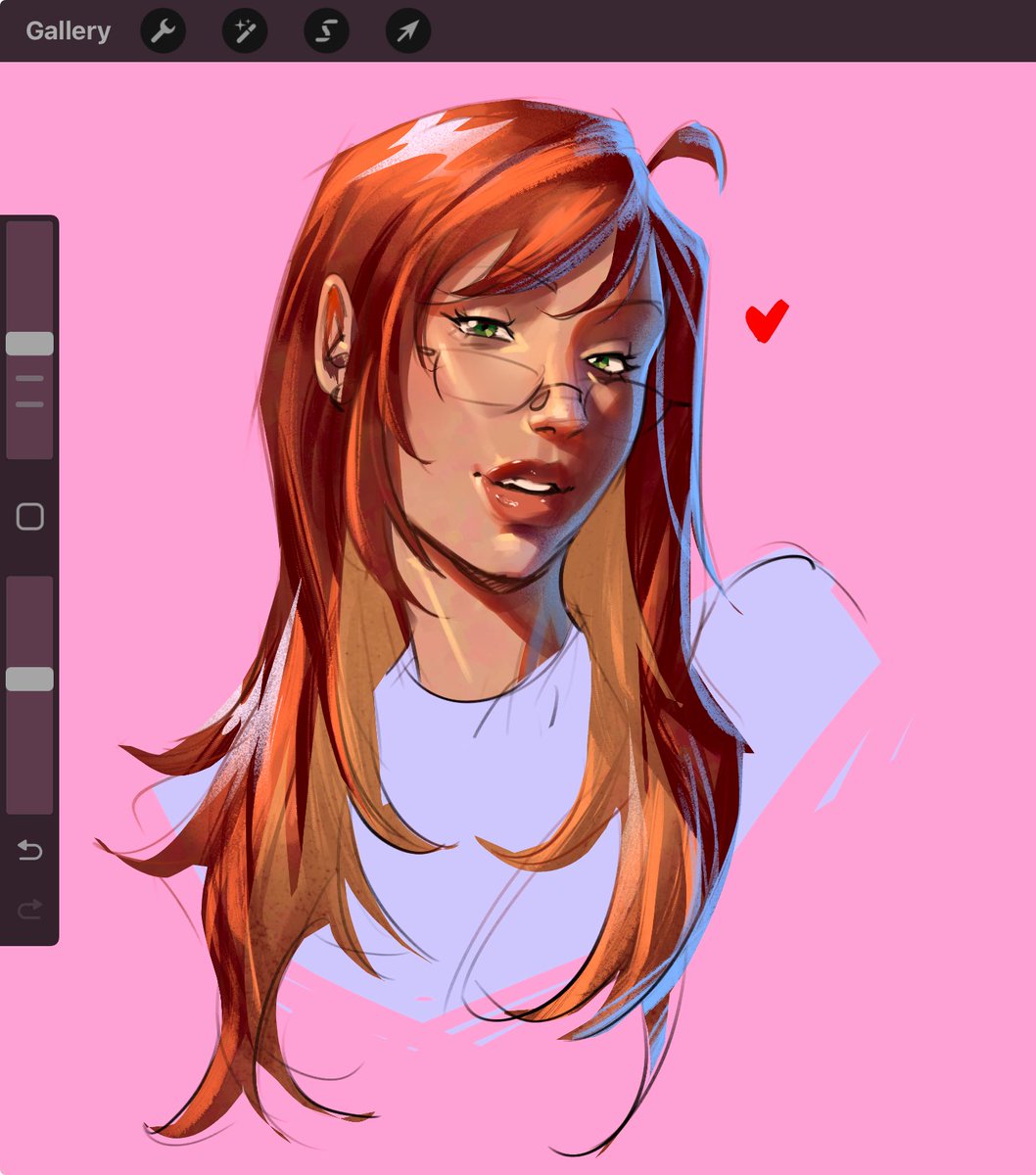Redo with the dimmed redo arrow
The height and width of the screenshot is (1175, 1036).
pyautogui.click(x=30, y=910)
